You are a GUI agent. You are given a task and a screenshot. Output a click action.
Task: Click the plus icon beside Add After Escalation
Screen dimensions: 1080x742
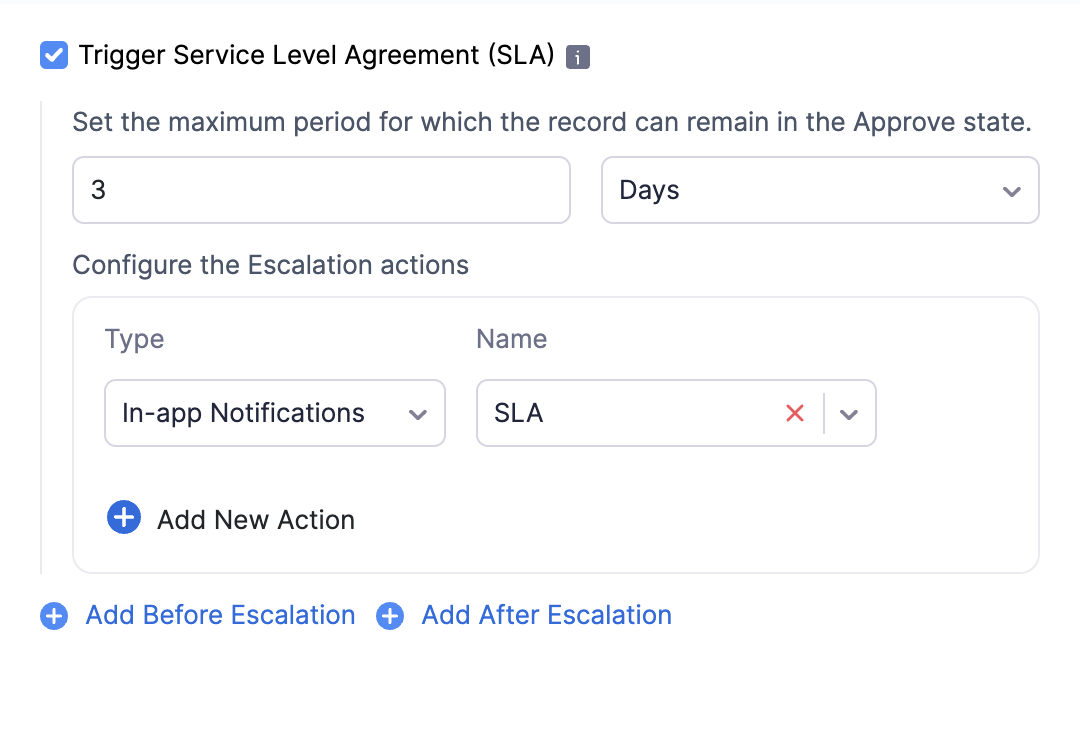click(x=389, y=616)
